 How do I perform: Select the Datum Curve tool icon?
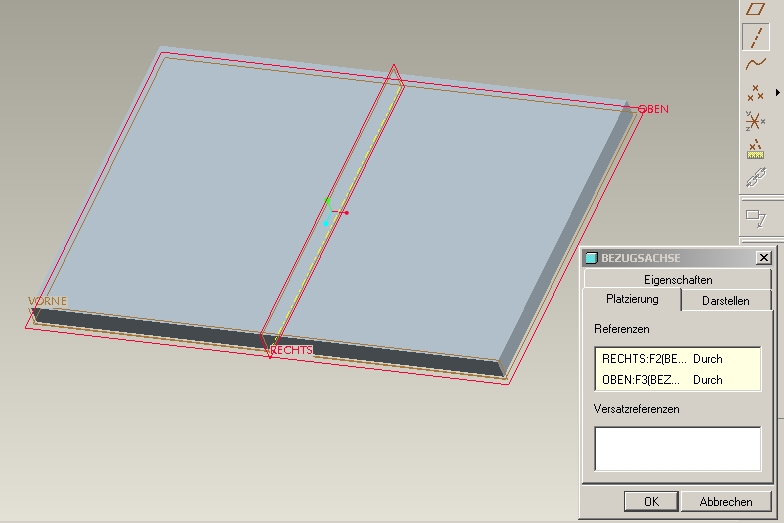(x=756, y=64)
